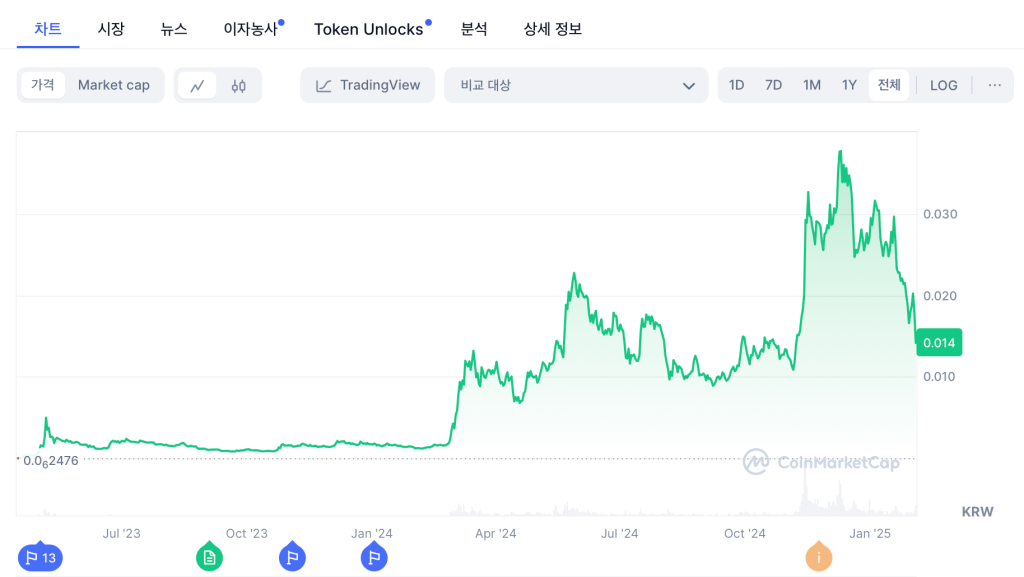Open the Token Unlocks tab
This screenshot has height=577, width=1024.
pyautogui.click(x=369, y=29)
